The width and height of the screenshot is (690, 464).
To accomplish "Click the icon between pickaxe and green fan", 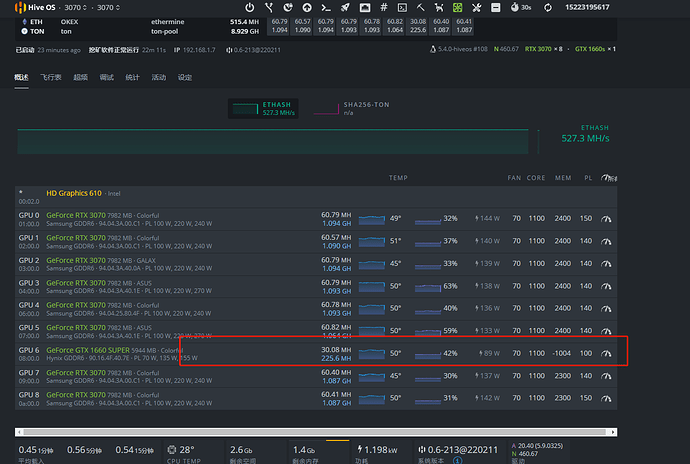I will pos(439,7).
